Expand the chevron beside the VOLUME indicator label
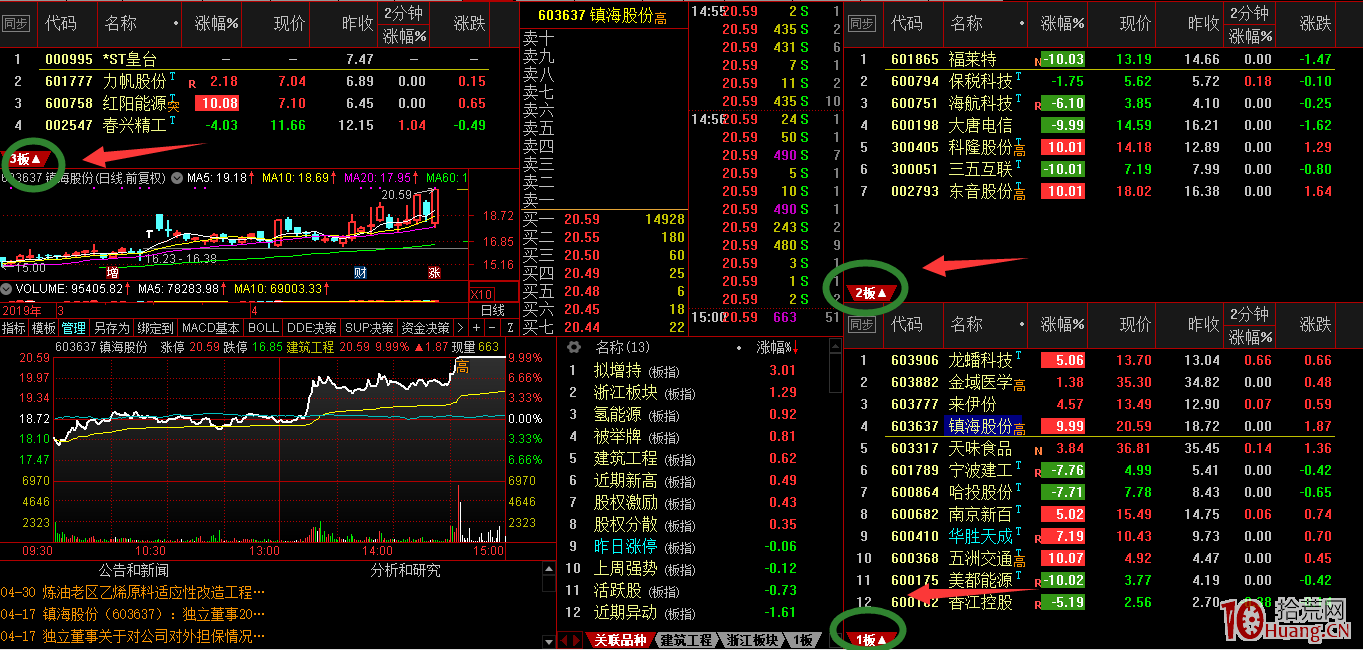The image size is (1363, 650). click(6, 289)
